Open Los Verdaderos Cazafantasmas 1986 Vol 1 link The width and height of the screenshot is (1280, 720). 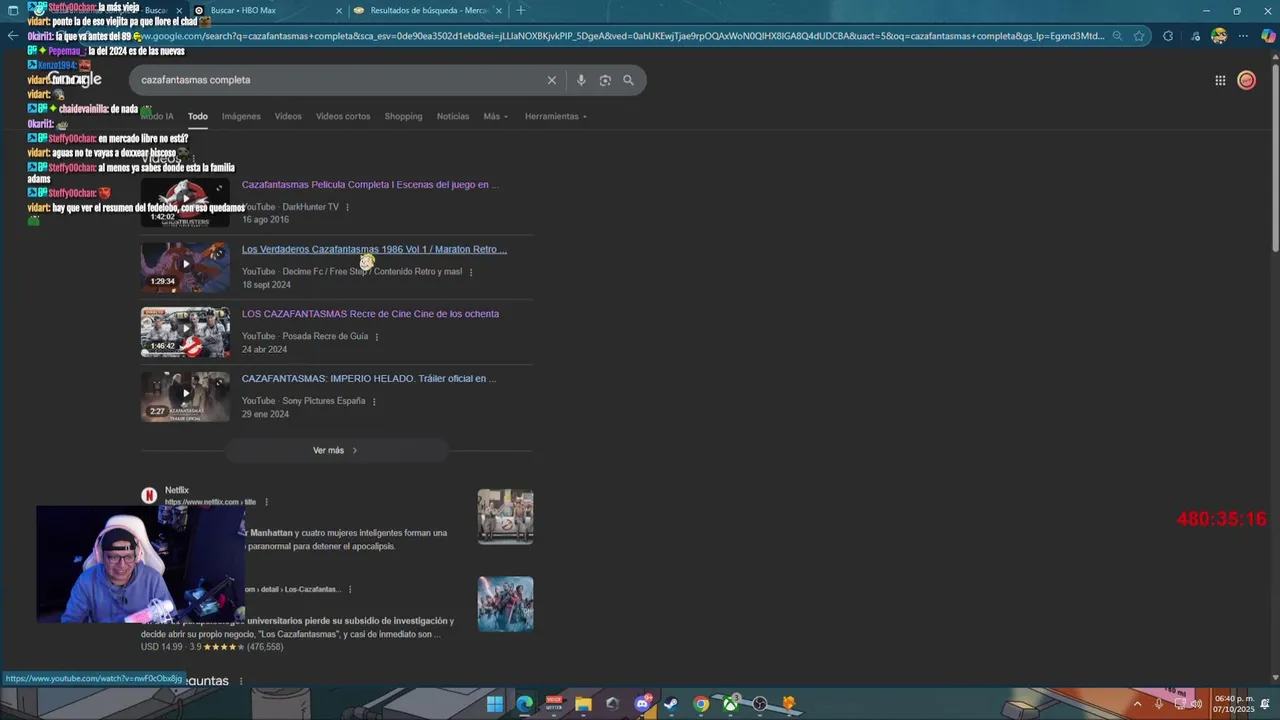click(x=374, y=249)
